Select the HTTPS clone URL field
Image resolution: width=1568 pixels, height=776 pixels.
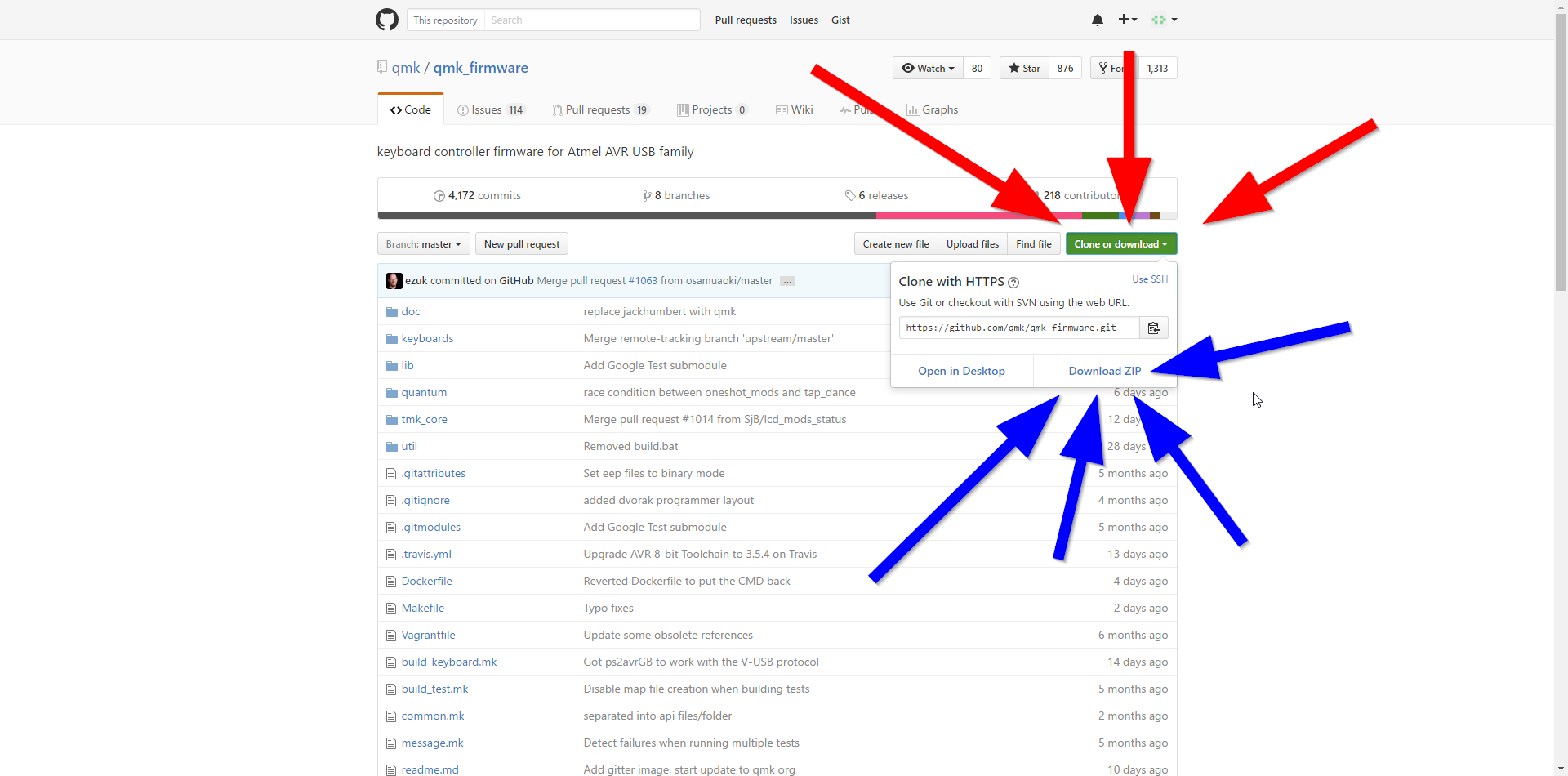[1019, 328]
